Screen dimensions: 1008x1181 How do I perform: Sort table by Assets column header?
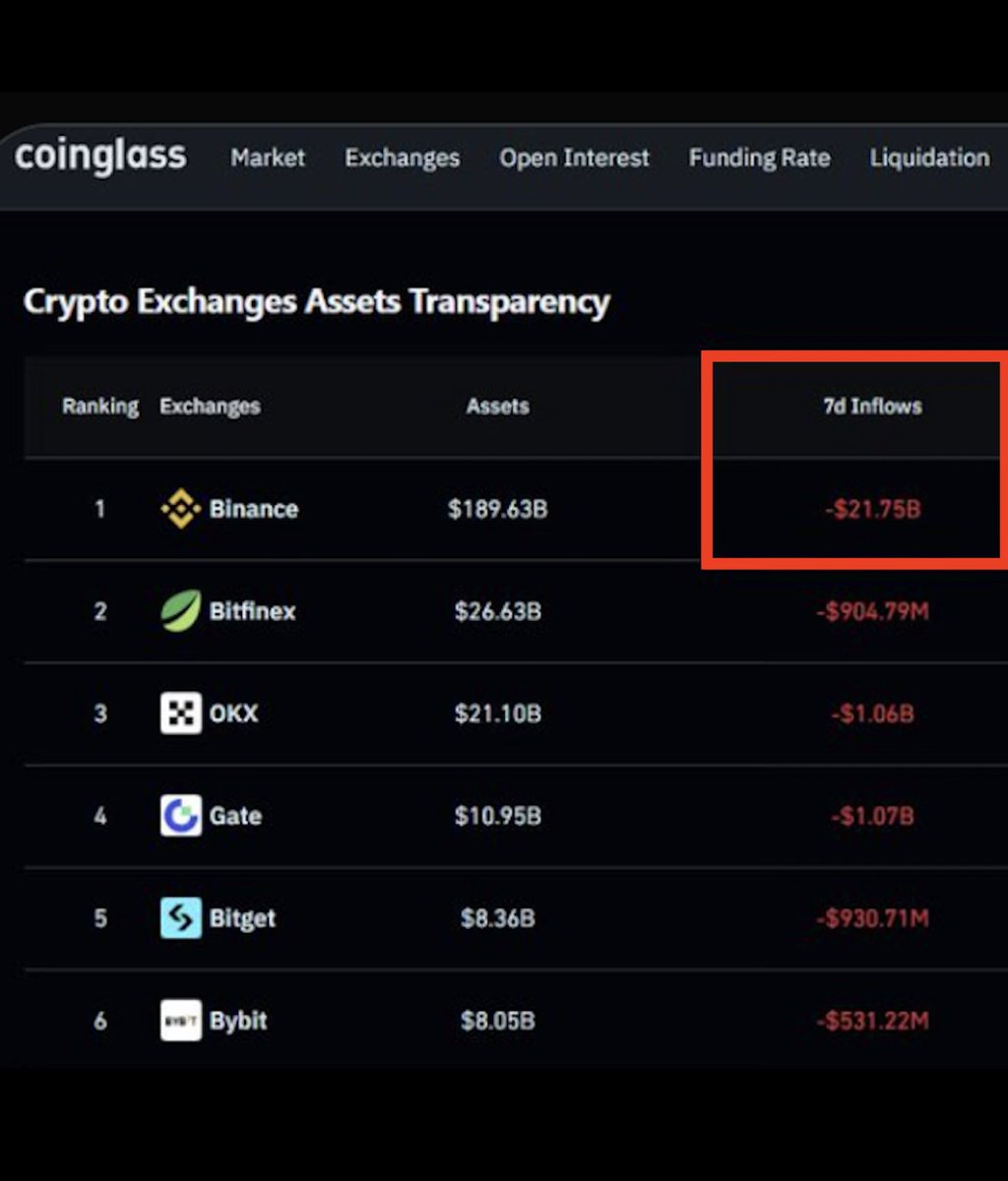coord(497,405)
